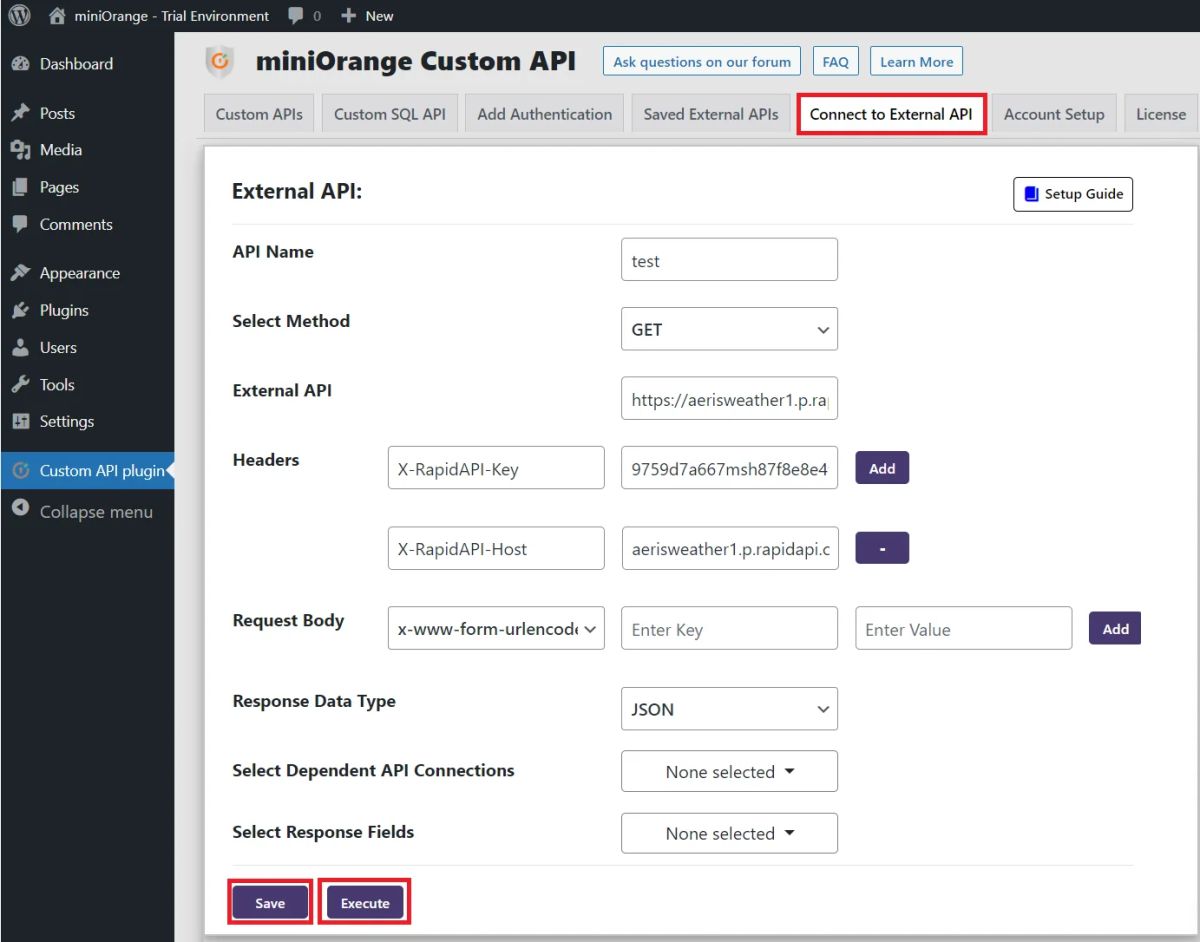This screenshot has width=1200, height=942.
Task: Click the Media icon in sidebar
Action: pyautogui.click(x=20, y=150)
